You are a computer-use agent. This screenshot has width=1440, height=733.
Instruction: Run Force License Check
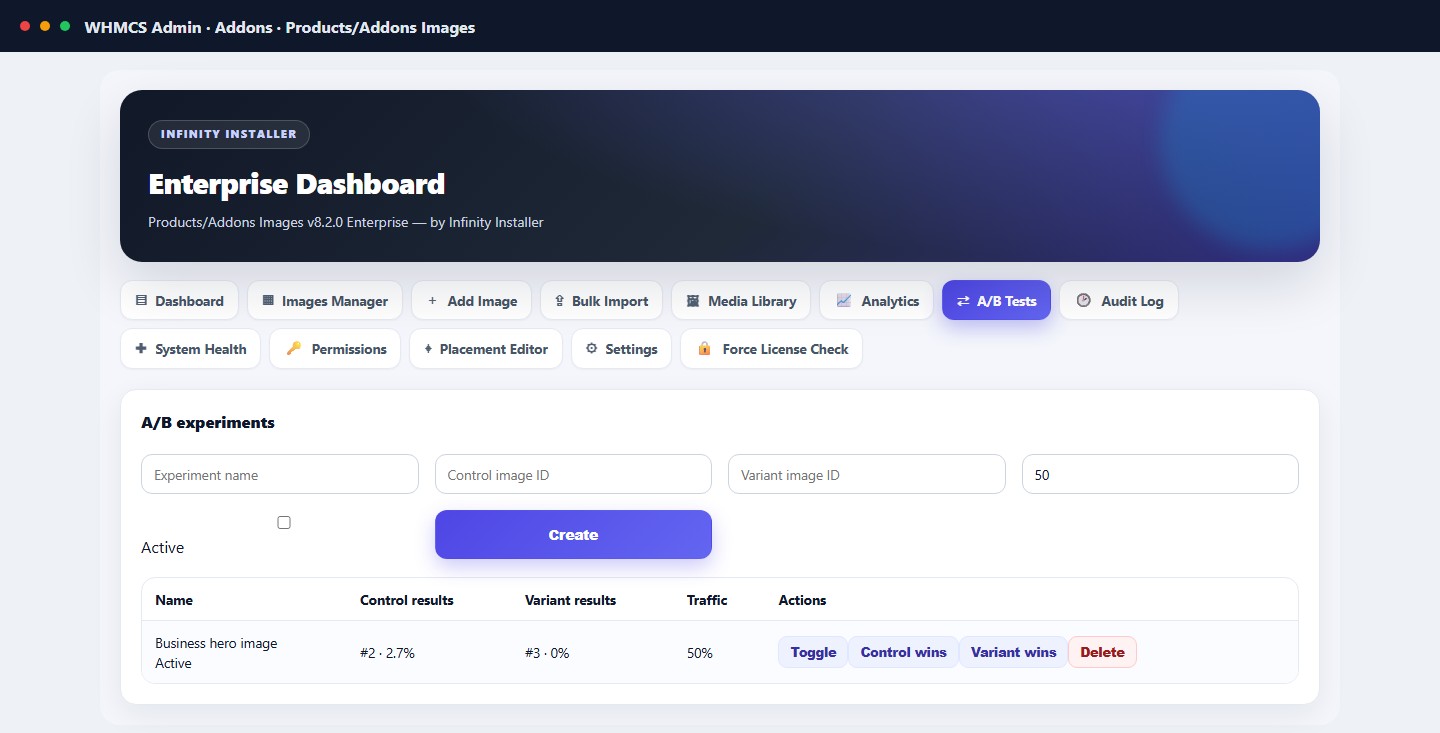coord(771,349)
